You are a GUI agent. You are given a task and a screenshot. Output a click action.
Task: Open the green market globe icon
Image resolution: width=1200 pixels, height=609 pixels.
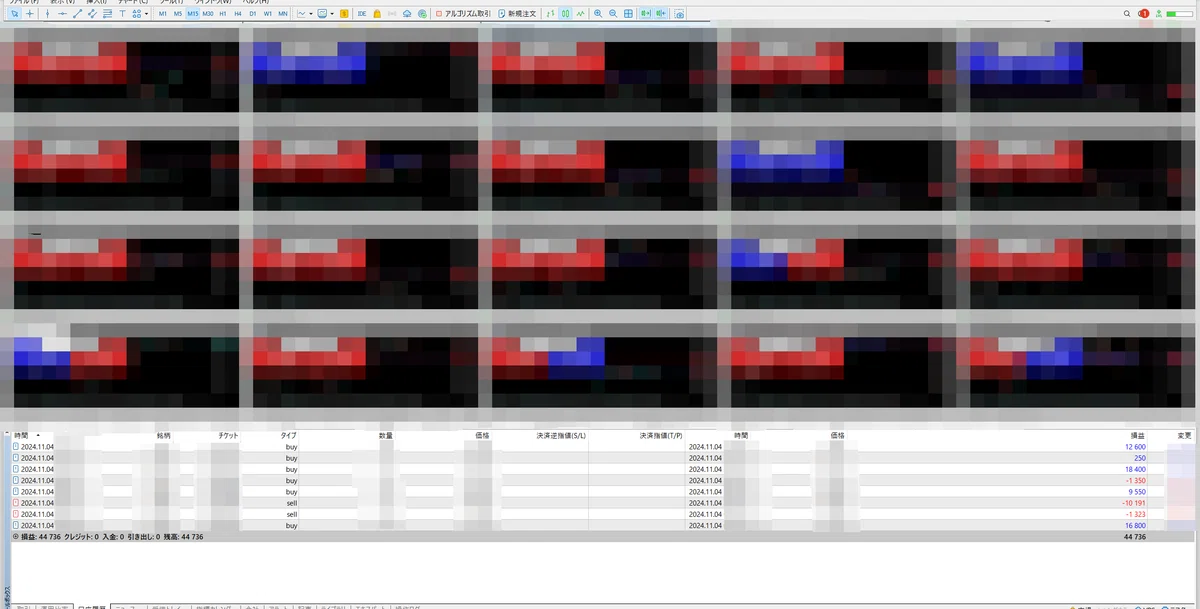click(x=421, y=14)
